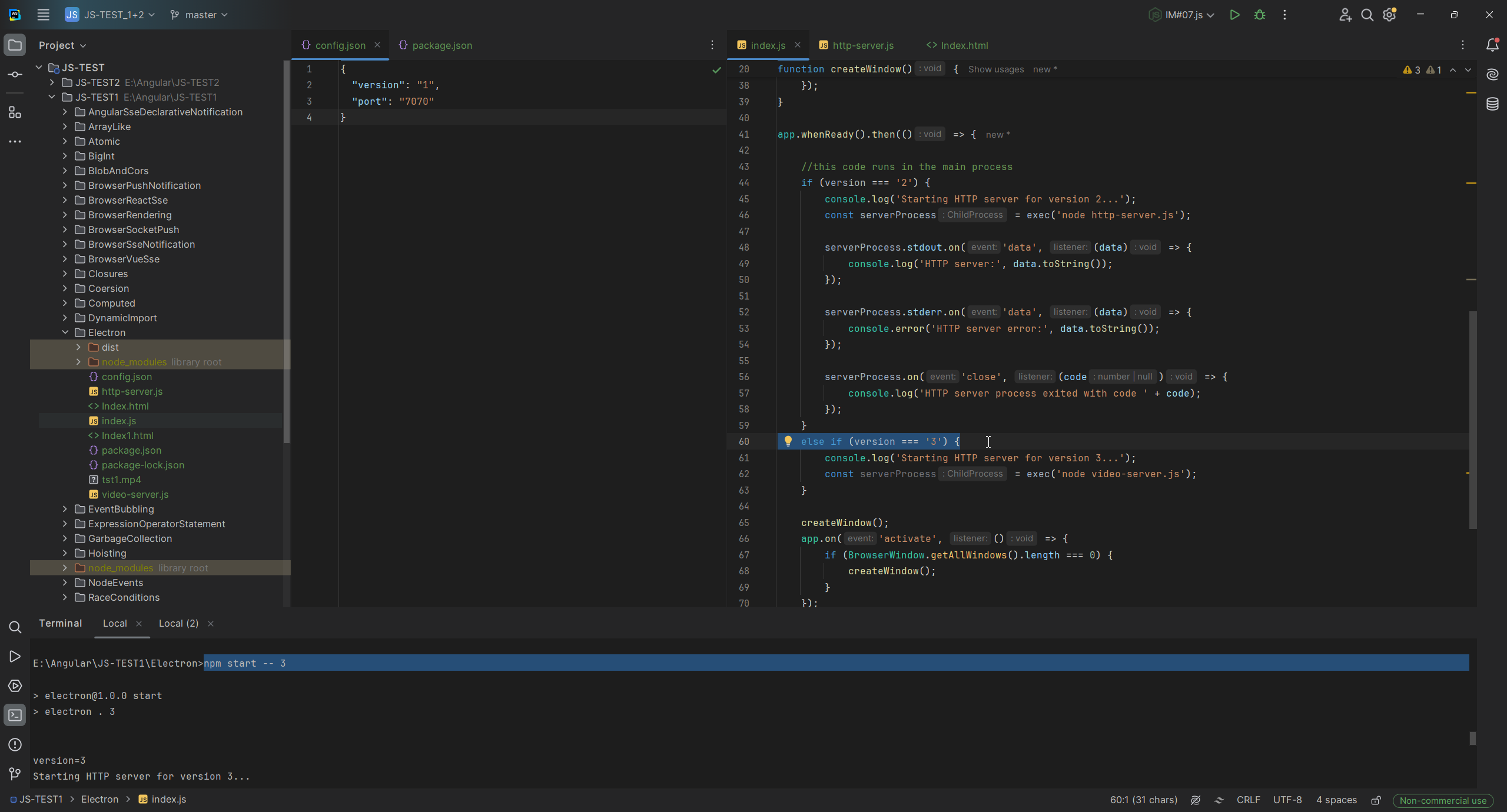
Task: Click Show usages hint beside createWindow
Action: pyautogui.click(x=995, y=69)
